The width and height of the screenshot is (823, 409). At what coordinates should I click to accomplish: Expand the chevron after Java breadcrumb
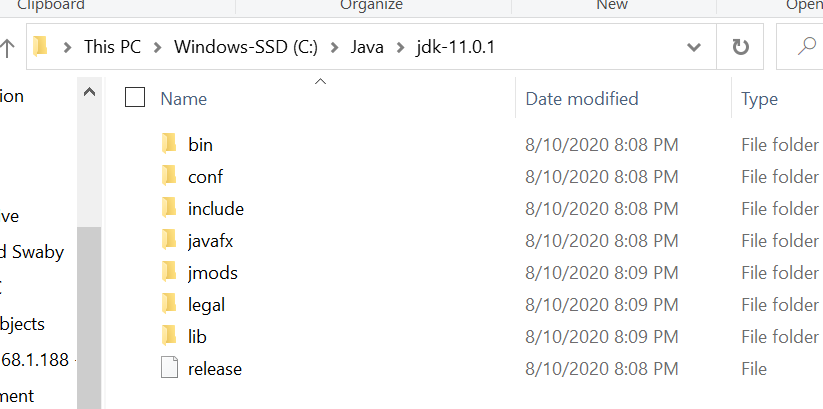tap(398, 47)
